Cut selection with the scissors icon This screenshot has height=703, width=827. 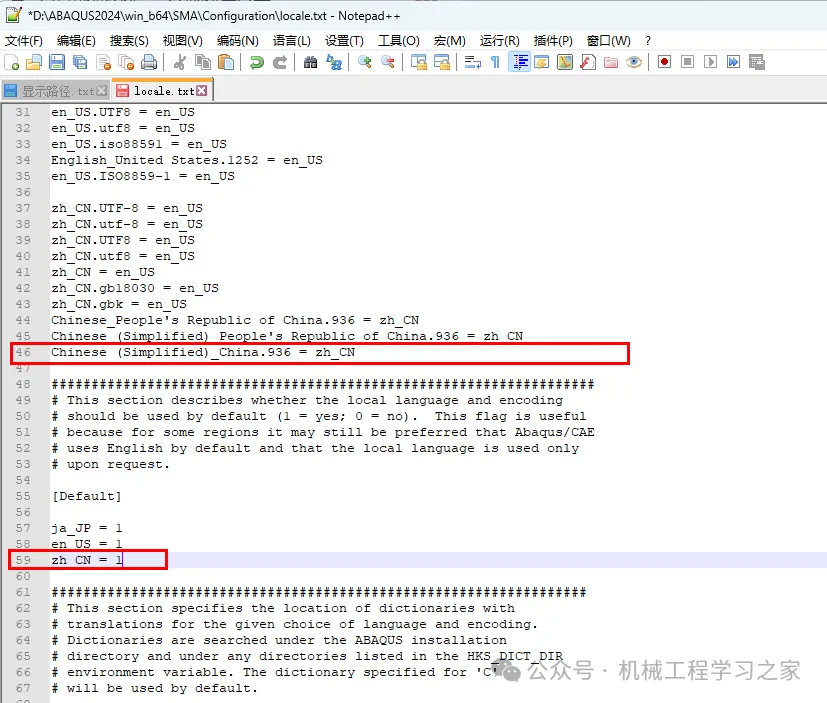point(180,62)
